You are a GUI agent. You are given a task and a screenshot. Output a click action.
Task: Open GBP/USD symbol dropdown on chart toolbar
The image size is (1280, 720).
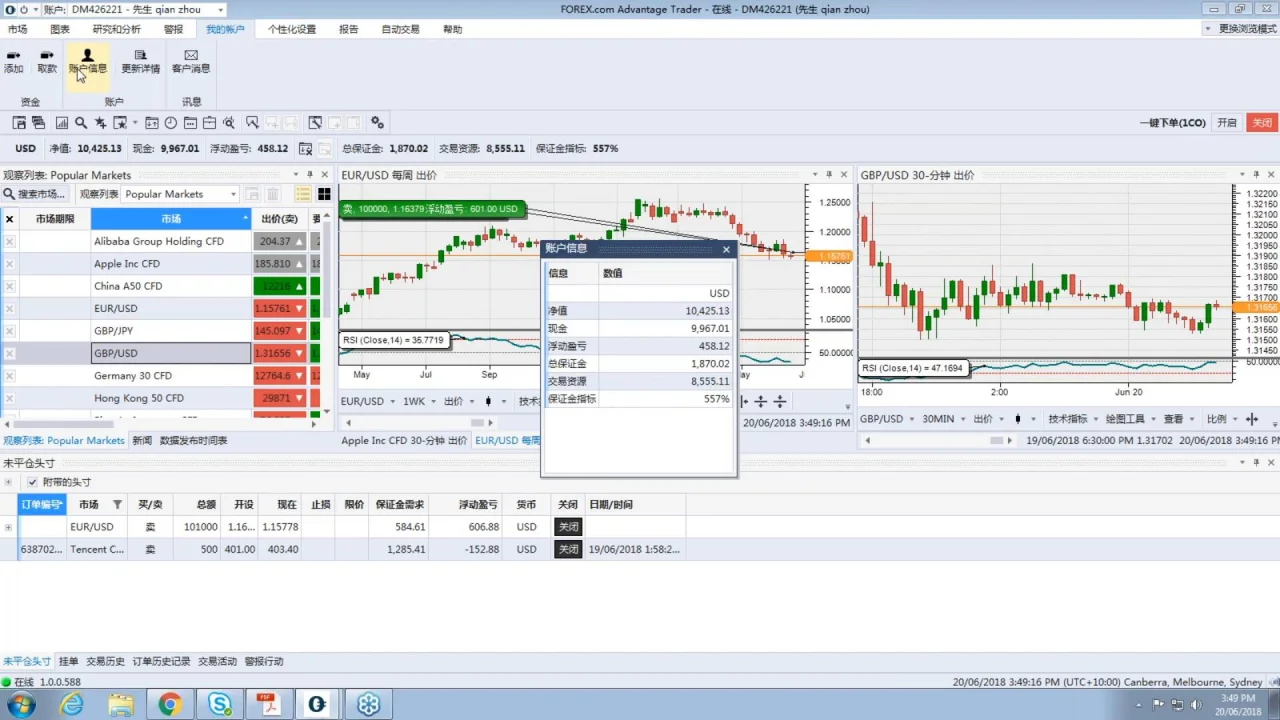(886, 419)
